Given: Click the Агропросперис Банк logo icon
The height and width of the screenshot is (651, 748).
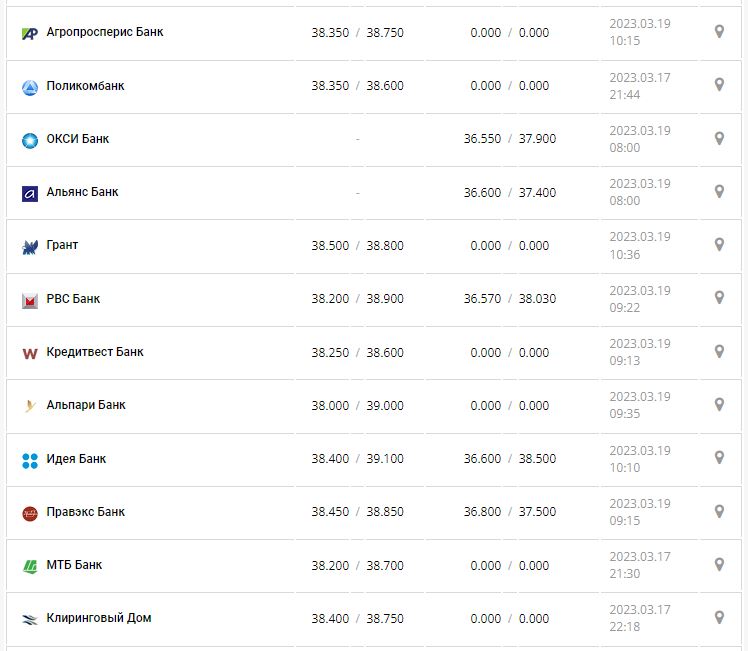Looking at the screenshot, I should [30, 33].
